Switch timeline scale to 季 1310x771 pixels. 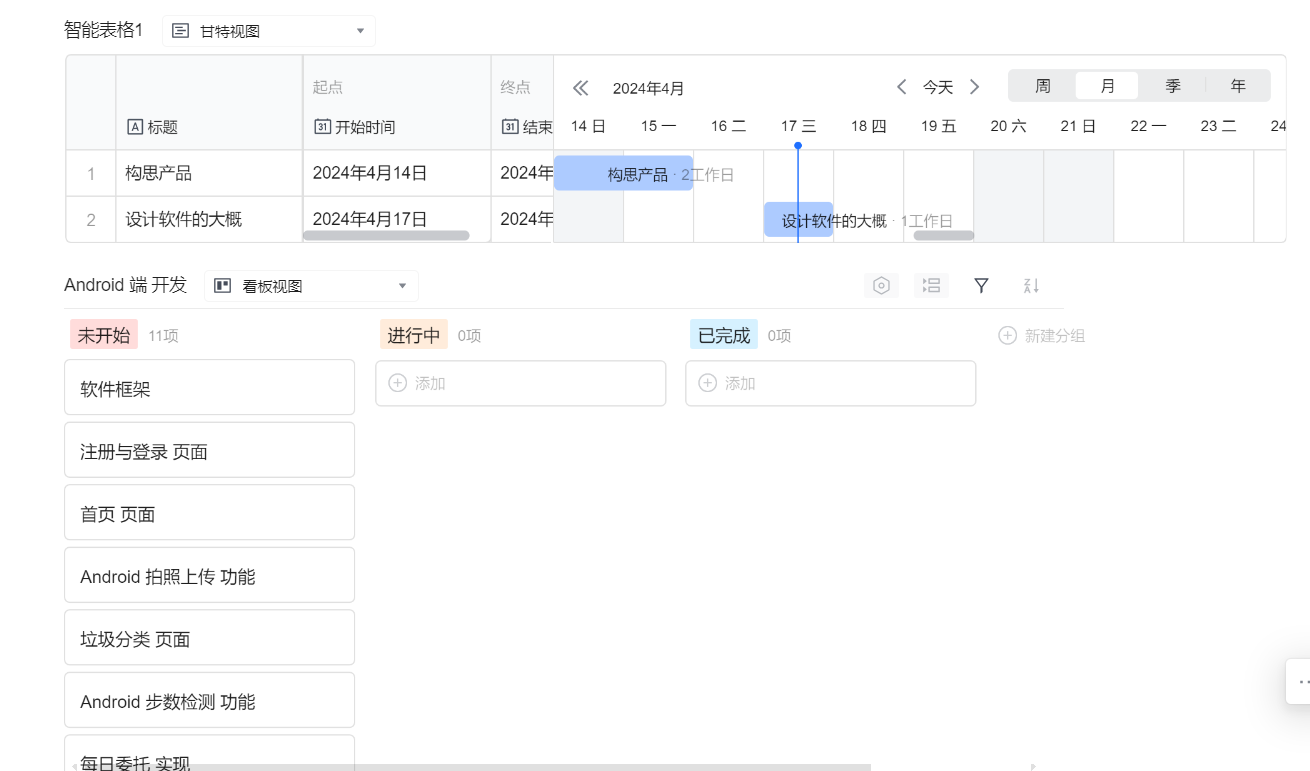pyautogui.click(x=1173, y=86)
